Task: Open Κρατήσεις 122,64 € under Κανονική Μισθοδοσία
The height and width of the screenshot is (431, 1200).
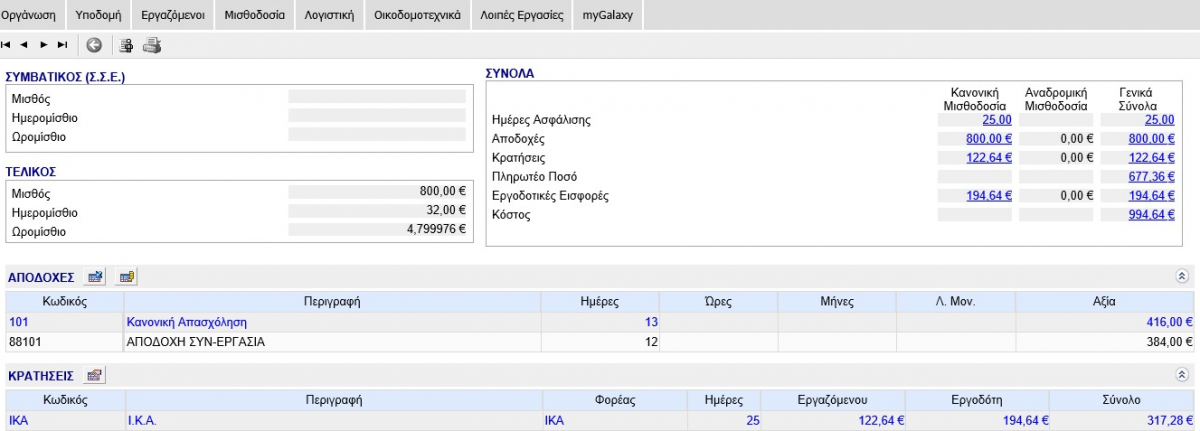Action: 990,158
